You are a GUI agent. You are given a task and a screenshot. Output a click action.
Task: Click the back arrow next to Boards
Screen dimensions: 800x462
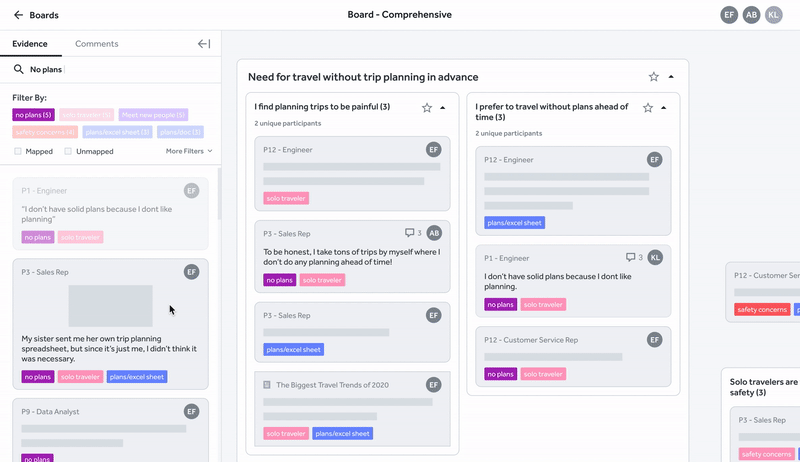(18, 15)
